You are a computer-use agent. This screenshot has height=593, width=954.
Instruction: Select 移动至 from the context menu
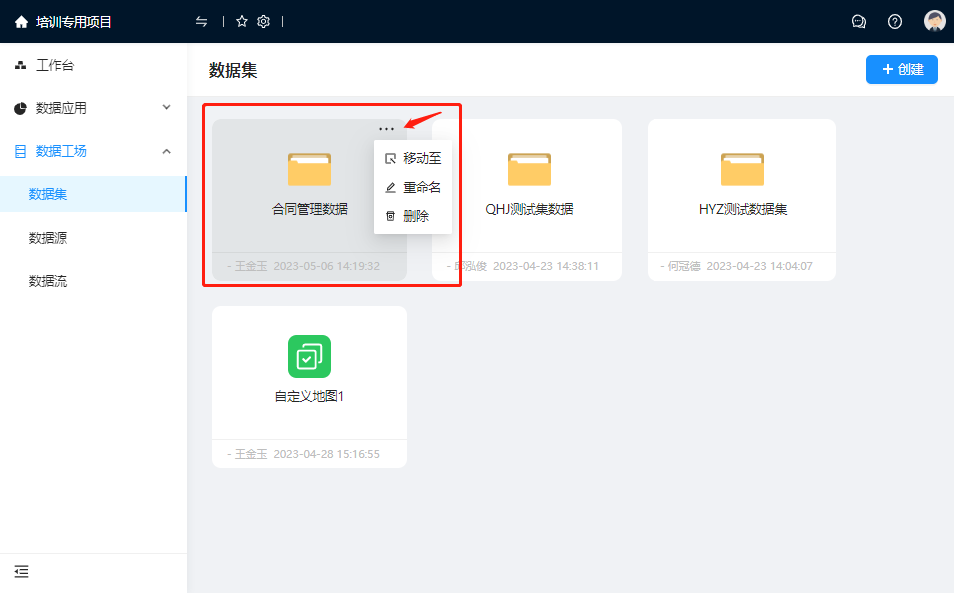point(413,158)
